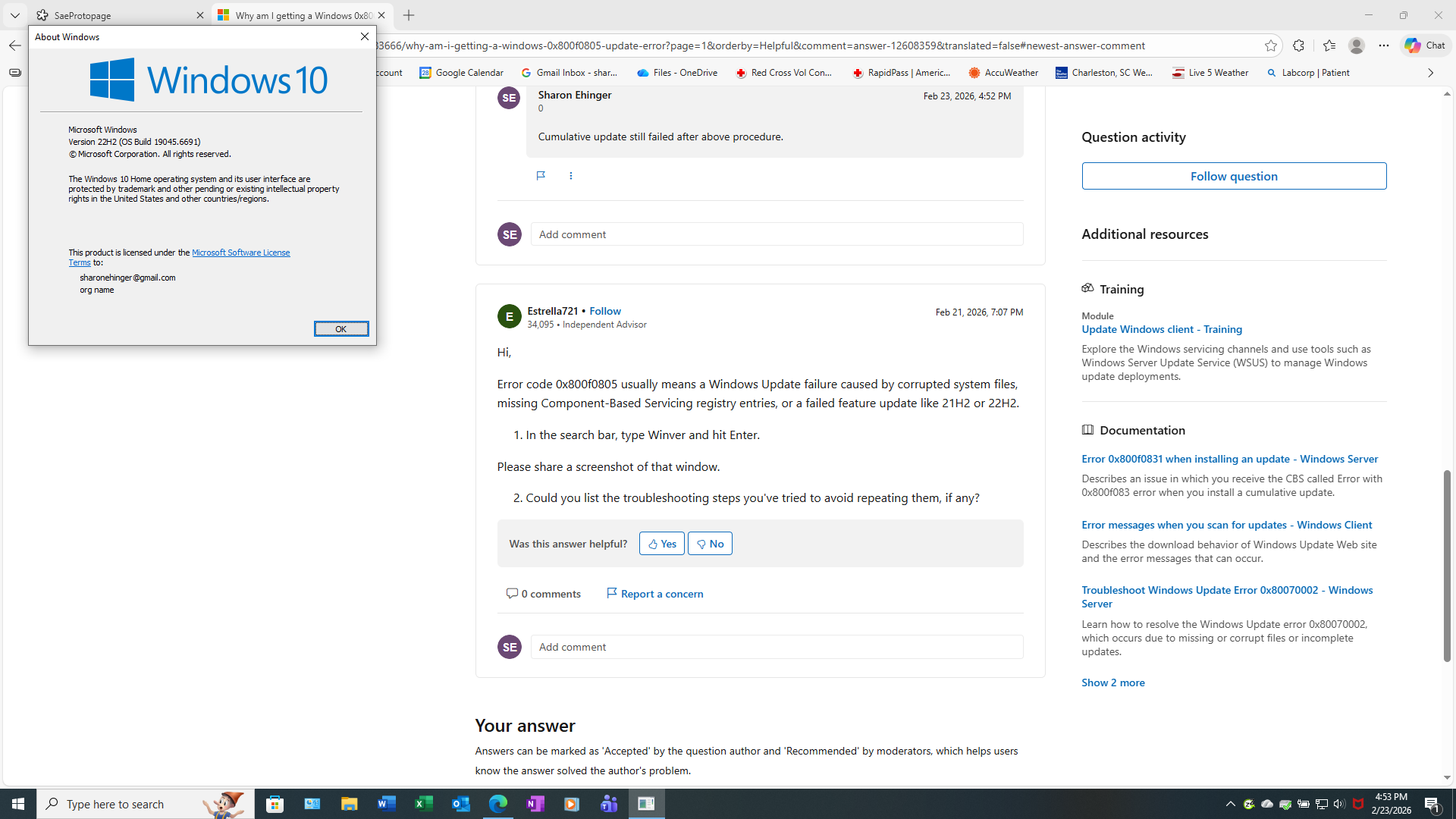1456x819 pixels.
Task: Show hidden system tray icons
Action: point(1230,804)
